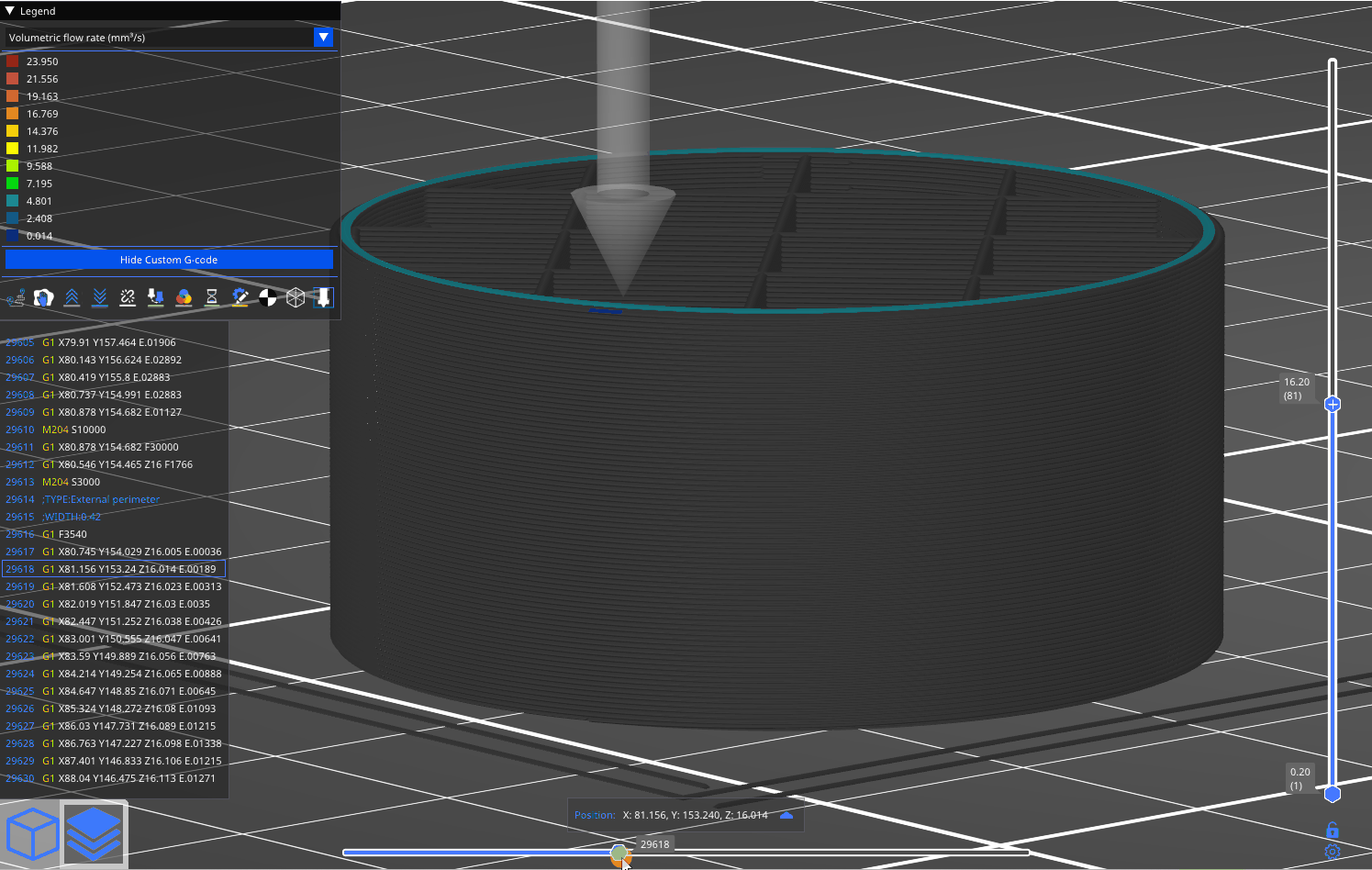The height and width of the screenshot is (870, 1372).
Task: Switch to sliced layers preview view
Action: pyautogui.click(x=94, y=834)
